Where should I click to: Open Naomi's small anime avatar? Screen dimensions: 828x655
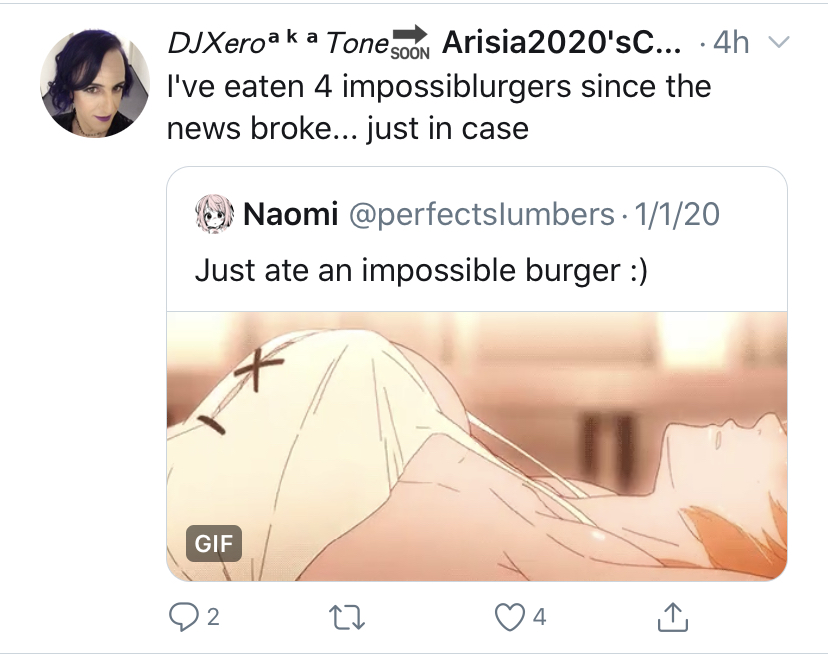[x=214, y=214]
